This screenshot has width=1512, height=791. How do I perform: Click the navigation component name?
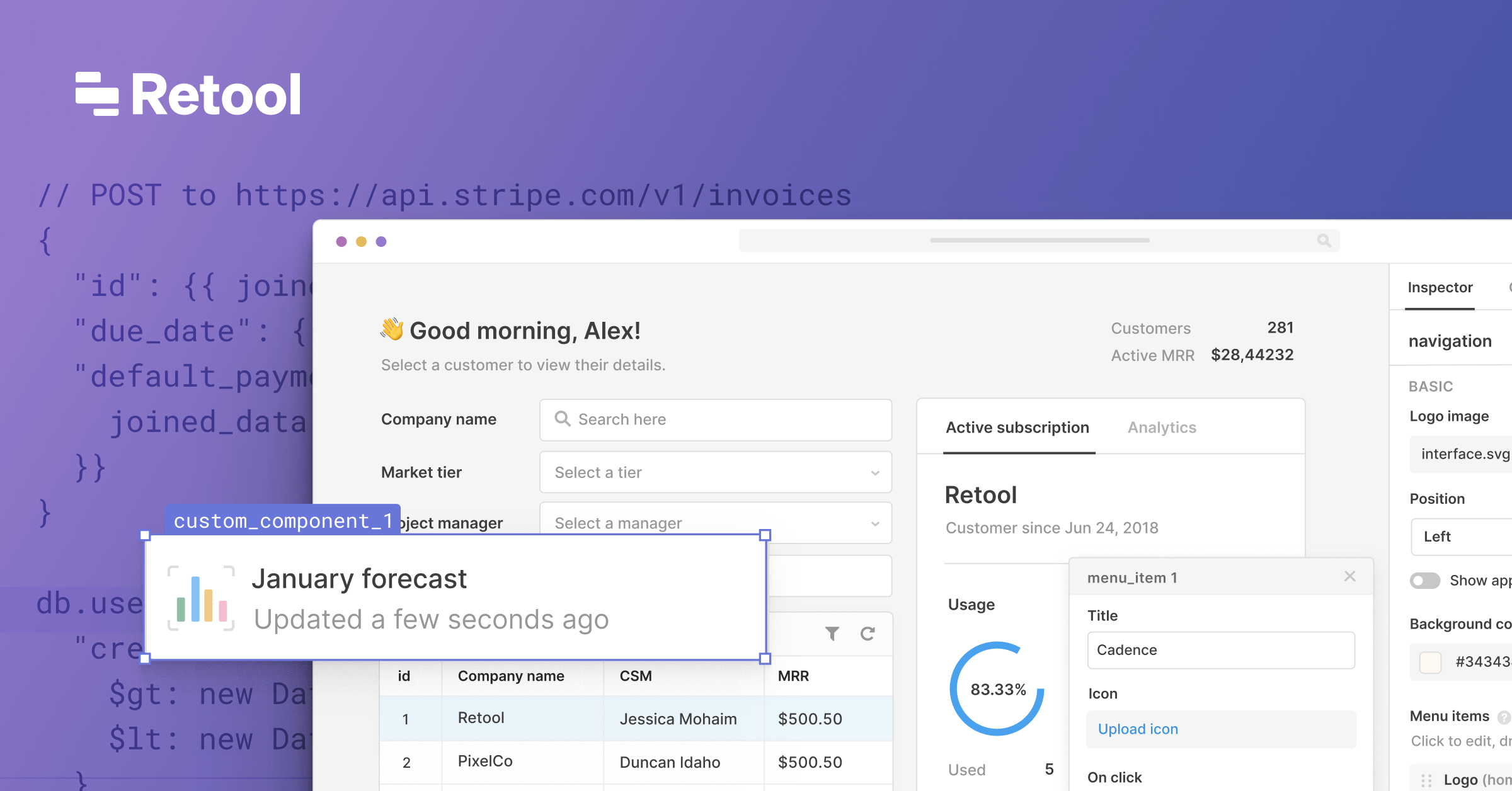pos(1450,341)
